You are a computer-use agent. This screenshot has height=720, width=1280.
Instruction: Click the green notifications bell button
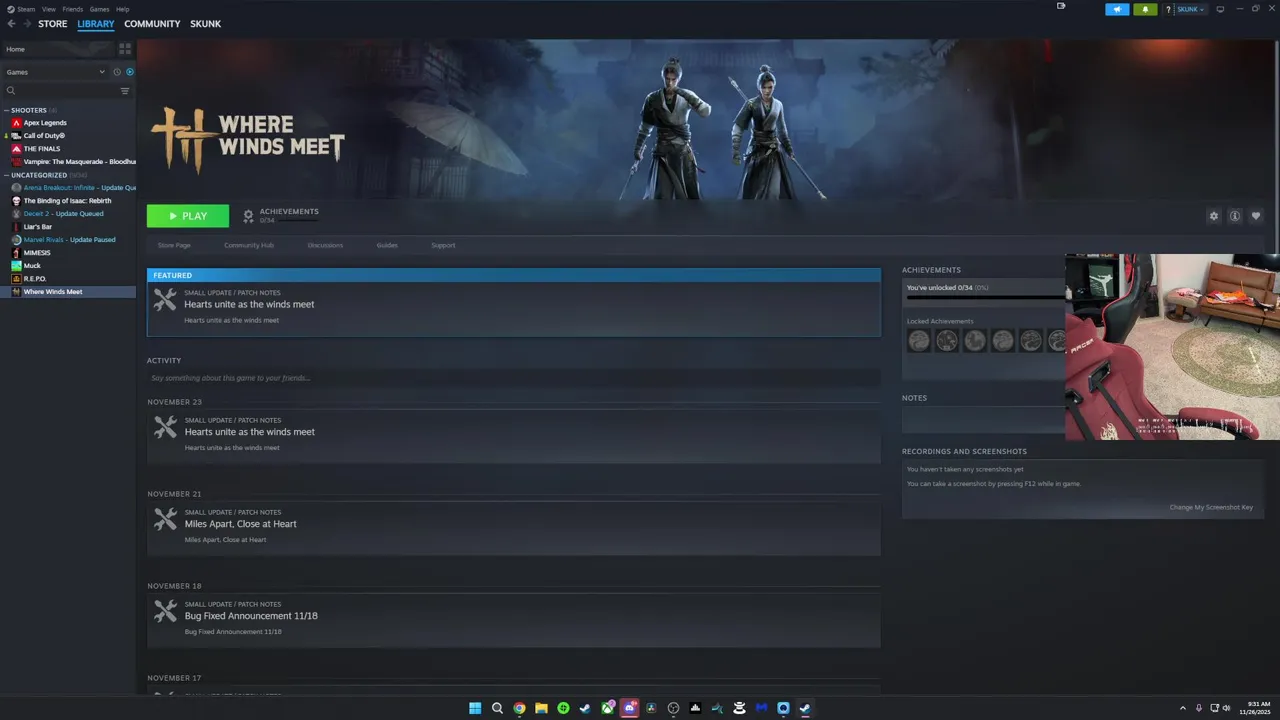point(1145,9)
